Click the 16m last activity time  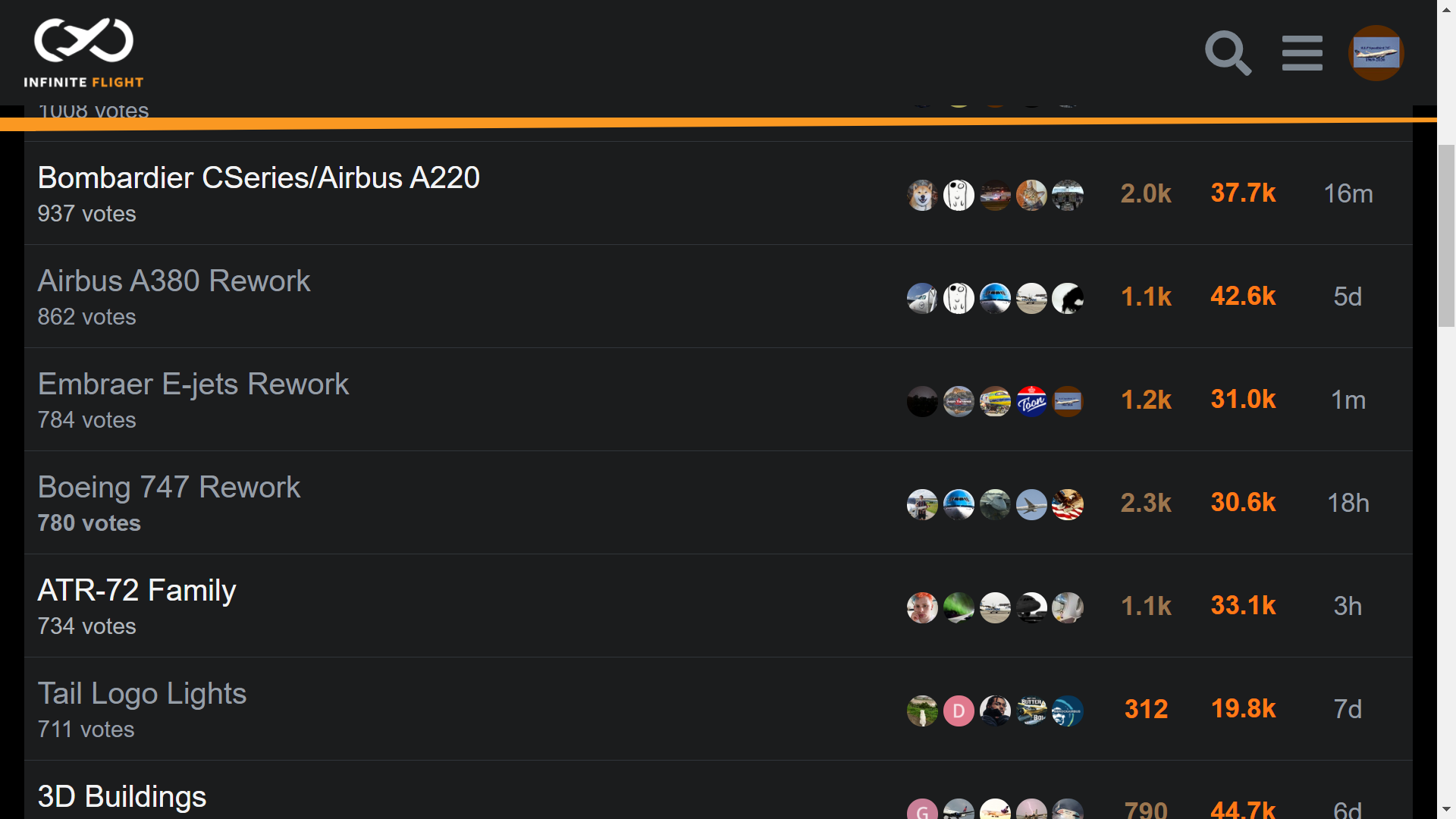pyautogui.click(x=1348, y=193)
